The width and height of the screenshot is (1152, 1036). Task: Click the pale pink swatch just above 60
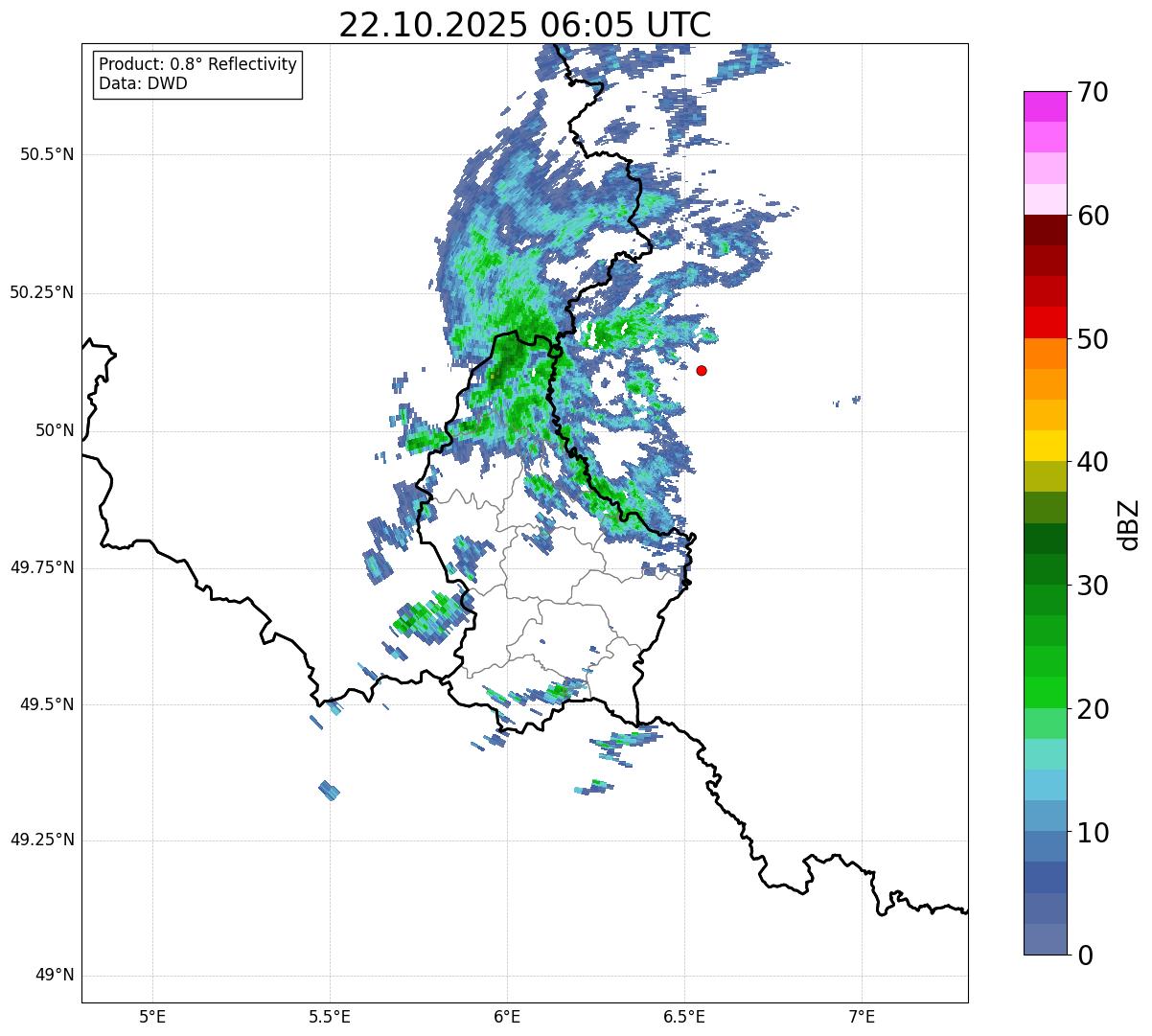1045,199
